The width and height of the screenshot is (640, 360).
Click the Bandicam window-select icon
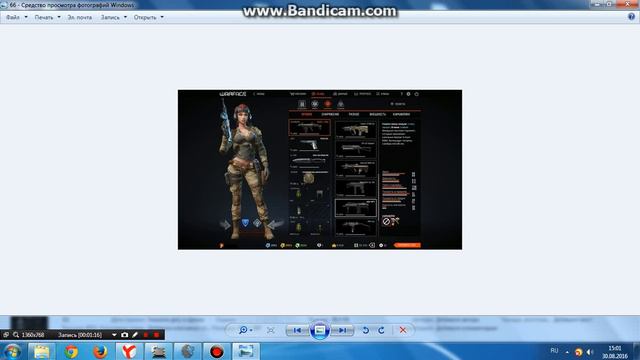pyautogui.click(x=6, y=335)
